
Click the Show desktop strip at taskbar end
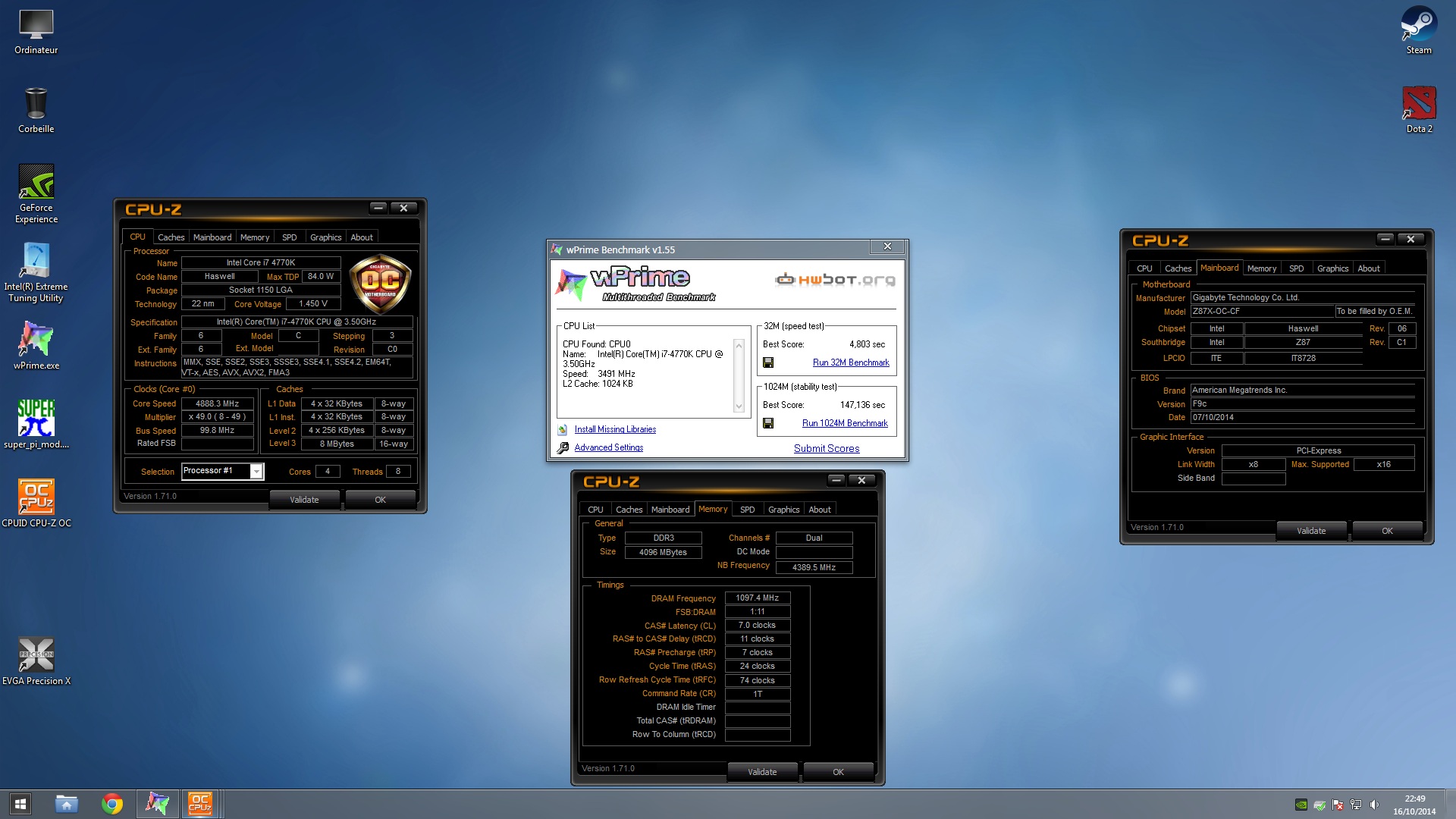(x=1451, y=804)
